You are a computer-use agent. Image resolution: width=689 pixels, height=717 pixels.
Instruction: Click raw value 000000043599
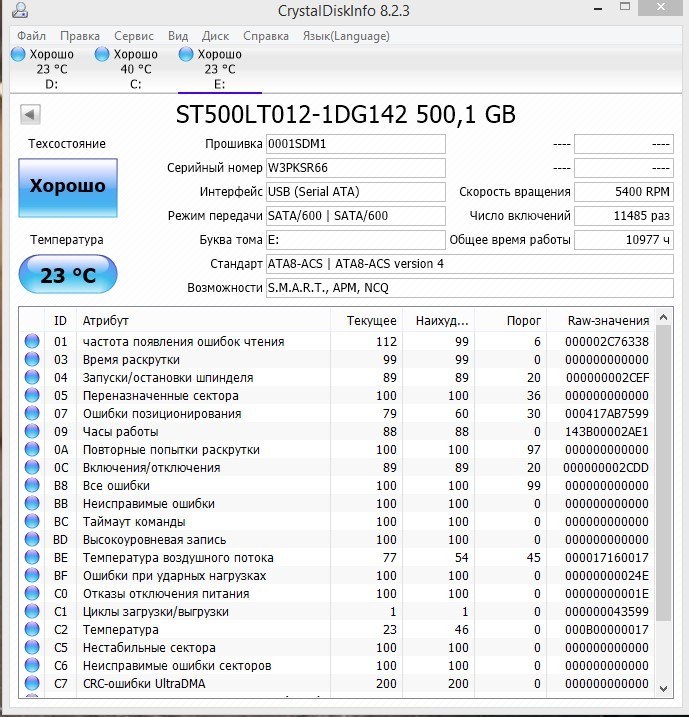pyautogui.click(x=607, y=611)
